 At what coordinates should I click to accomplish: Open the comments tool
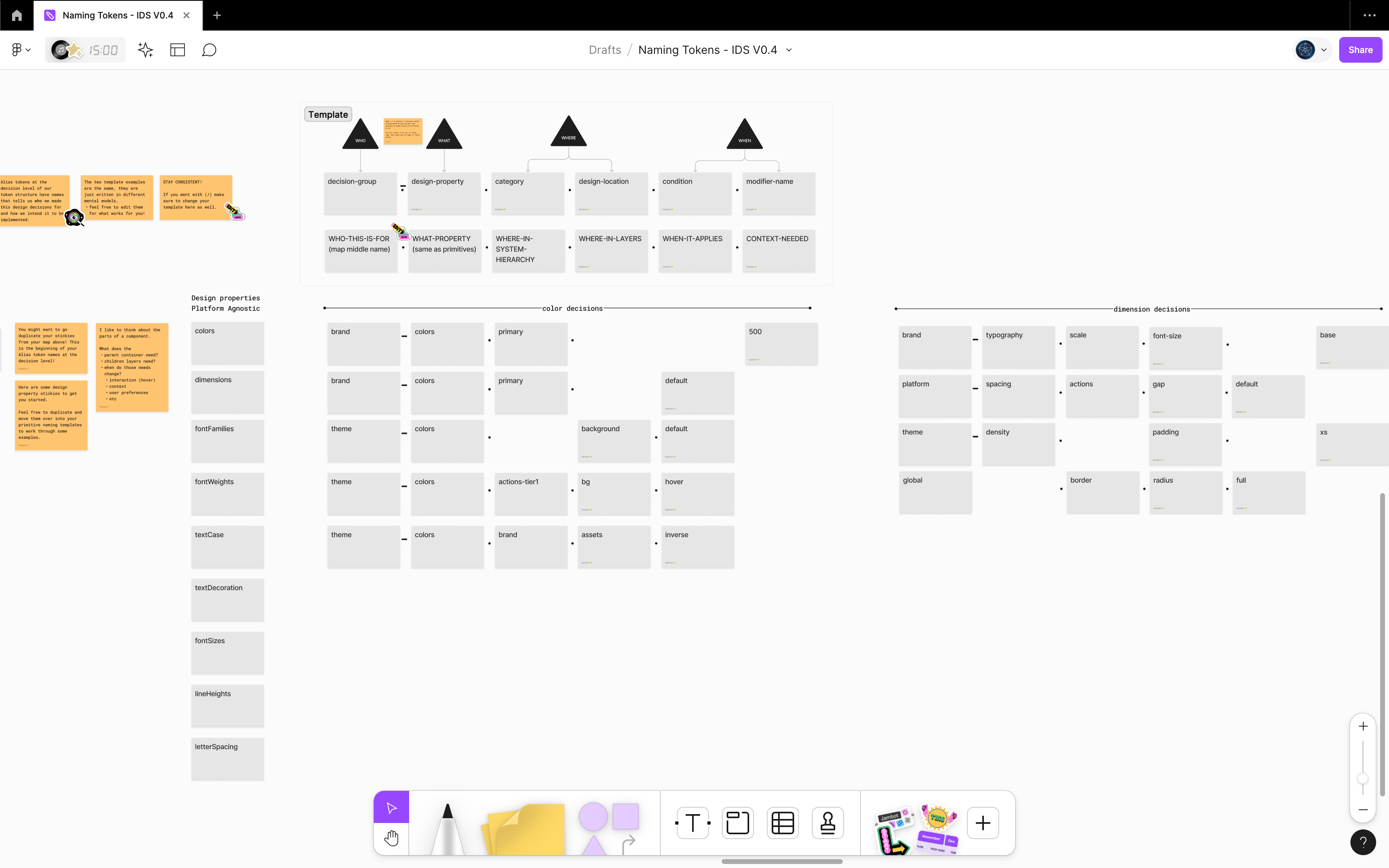209,50
